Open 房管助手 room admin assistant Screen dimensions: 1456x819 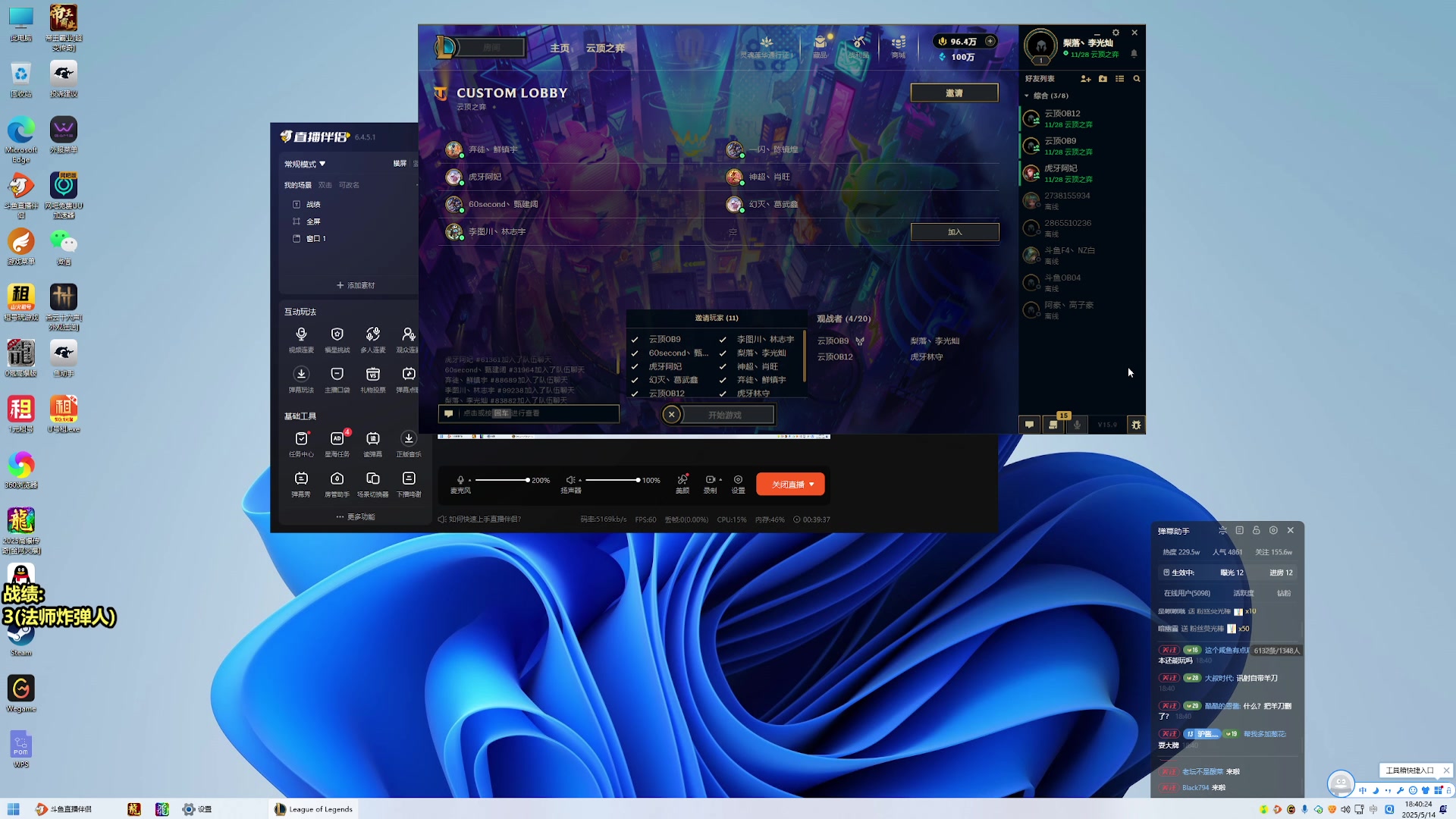pos(337,485)
